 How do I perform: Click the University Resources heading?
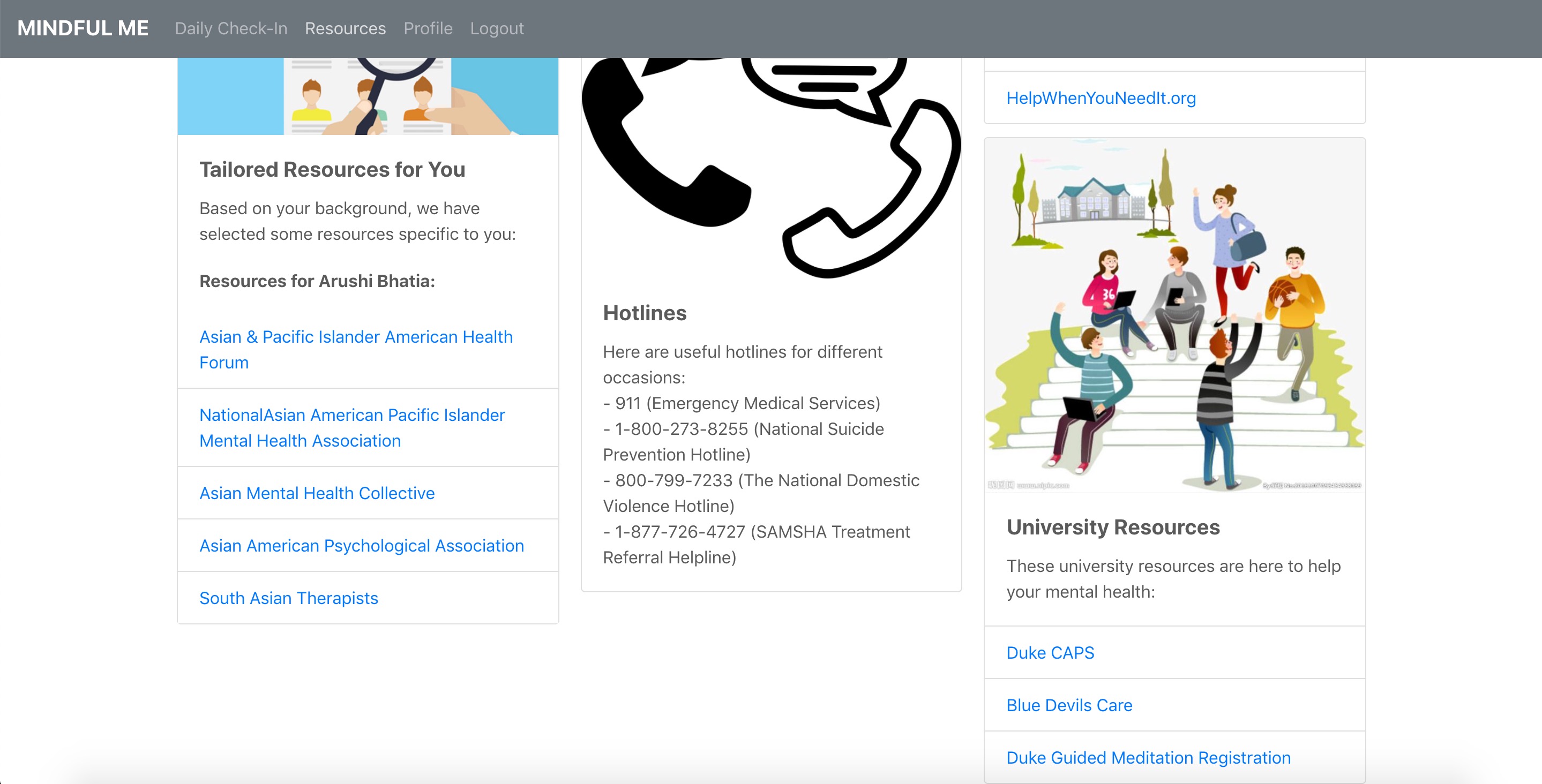point(1112,526)
